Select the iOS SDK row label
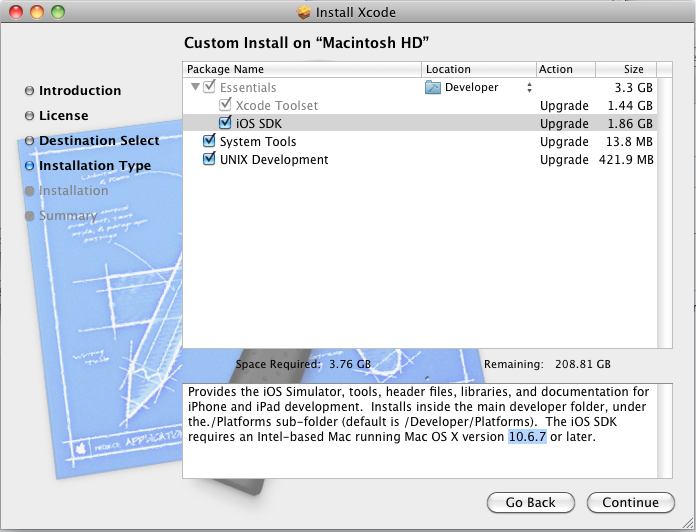696x532 pixels. [258, 123]
